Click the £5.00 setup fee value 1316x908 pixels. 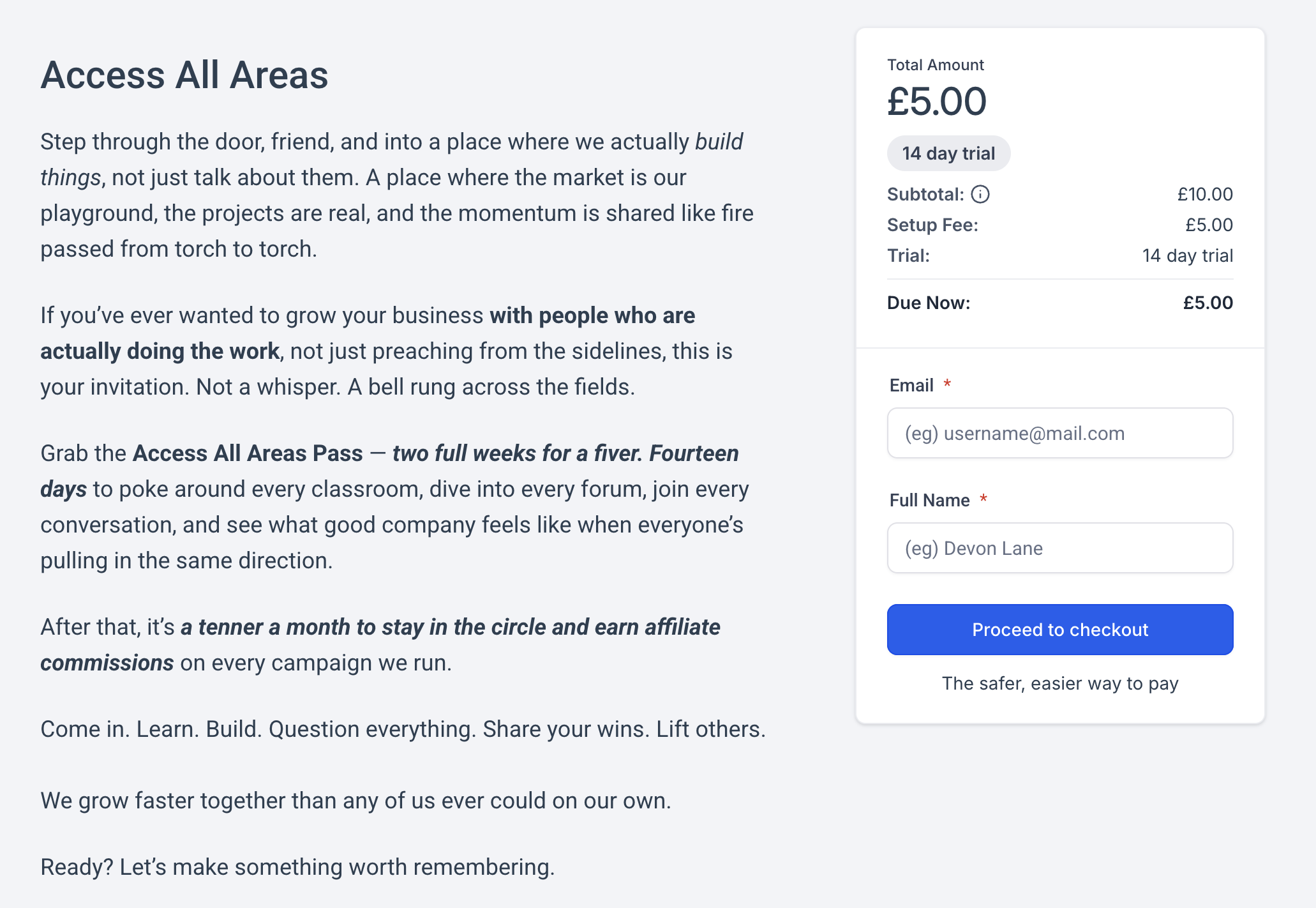click(x=1209, y=225)
